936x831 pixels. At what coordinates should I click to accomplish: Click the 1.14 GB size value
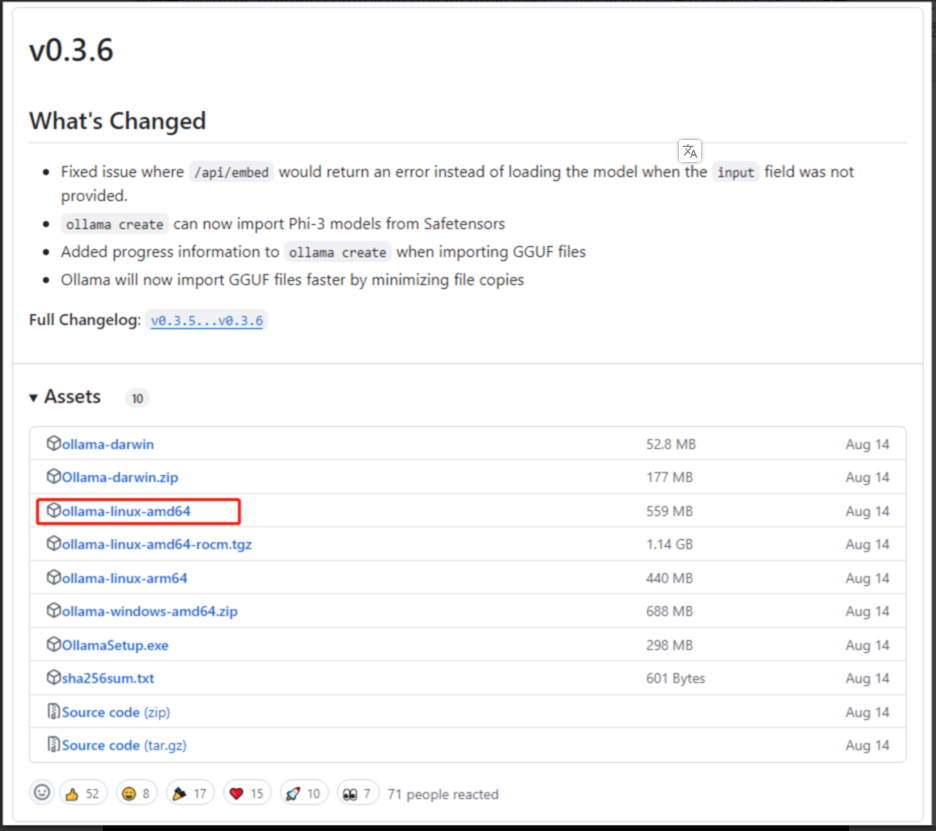669,544
